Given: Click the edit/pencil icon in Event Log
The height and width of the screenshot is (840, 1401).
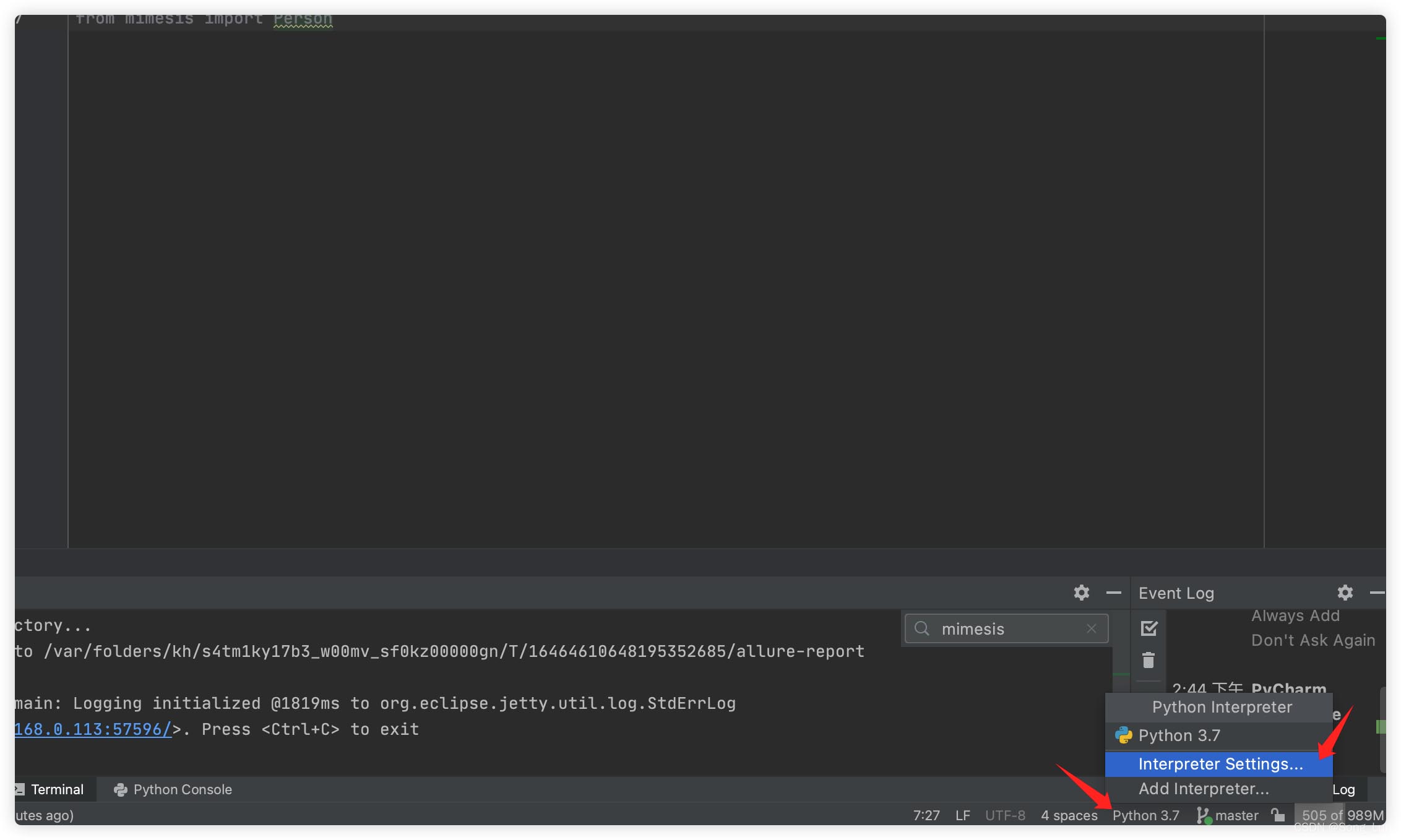Looking at the screenshot, I should click(1149, 627).
